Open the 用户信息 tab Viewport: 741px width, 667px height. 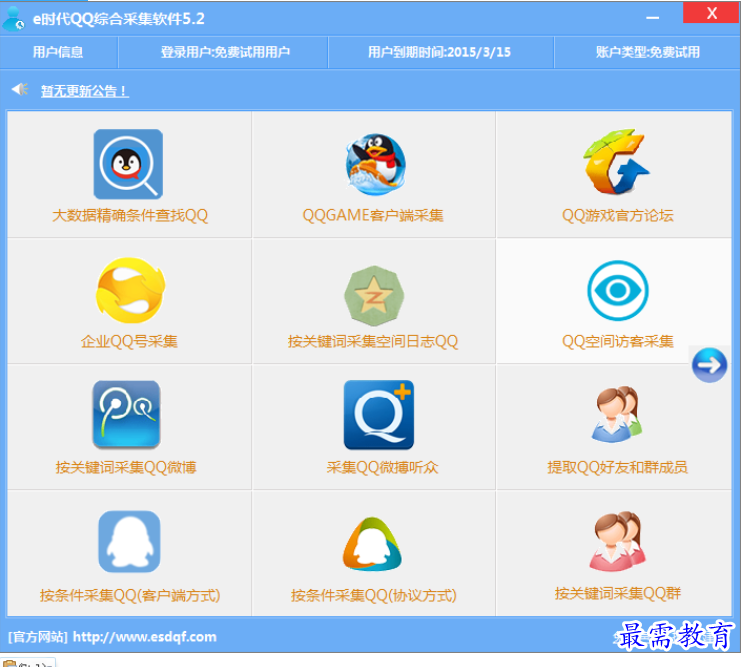click(58, 52)
